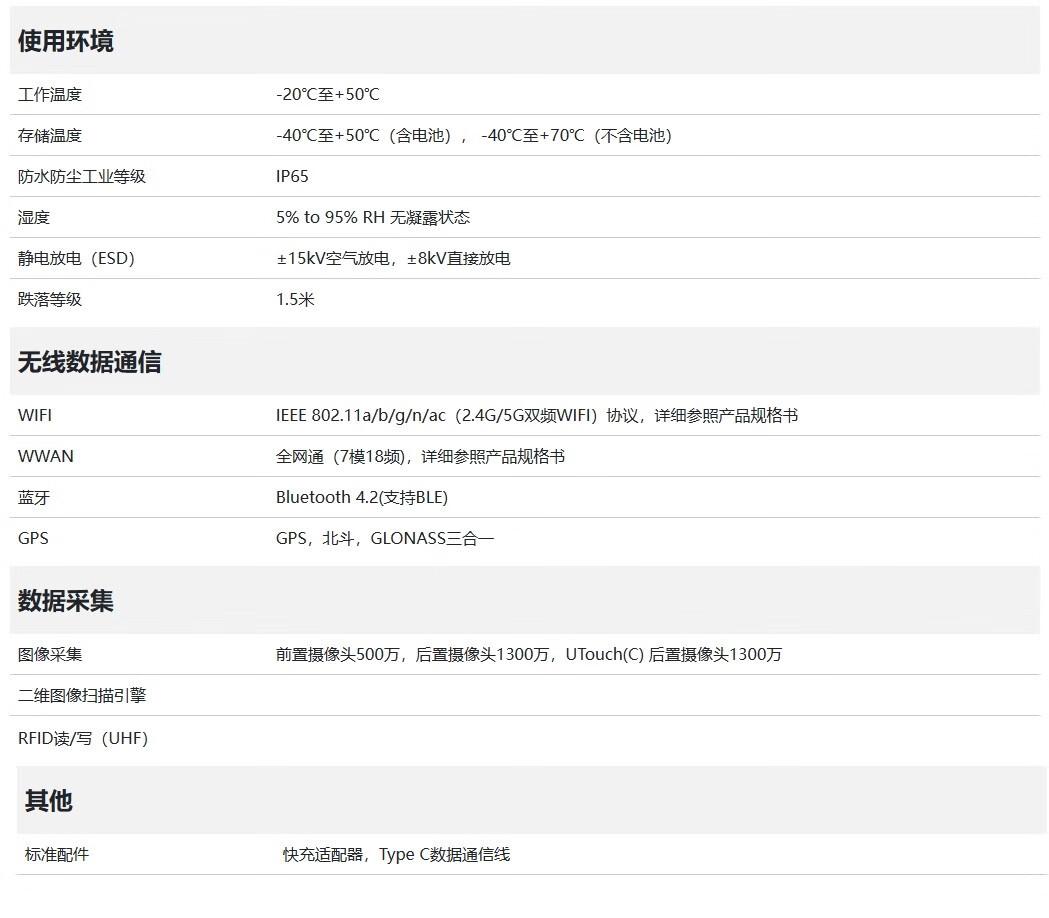The image size is (1049, 918).
Task: Select the RFID读/写（UHF）row label
Action: click(83, 739)
